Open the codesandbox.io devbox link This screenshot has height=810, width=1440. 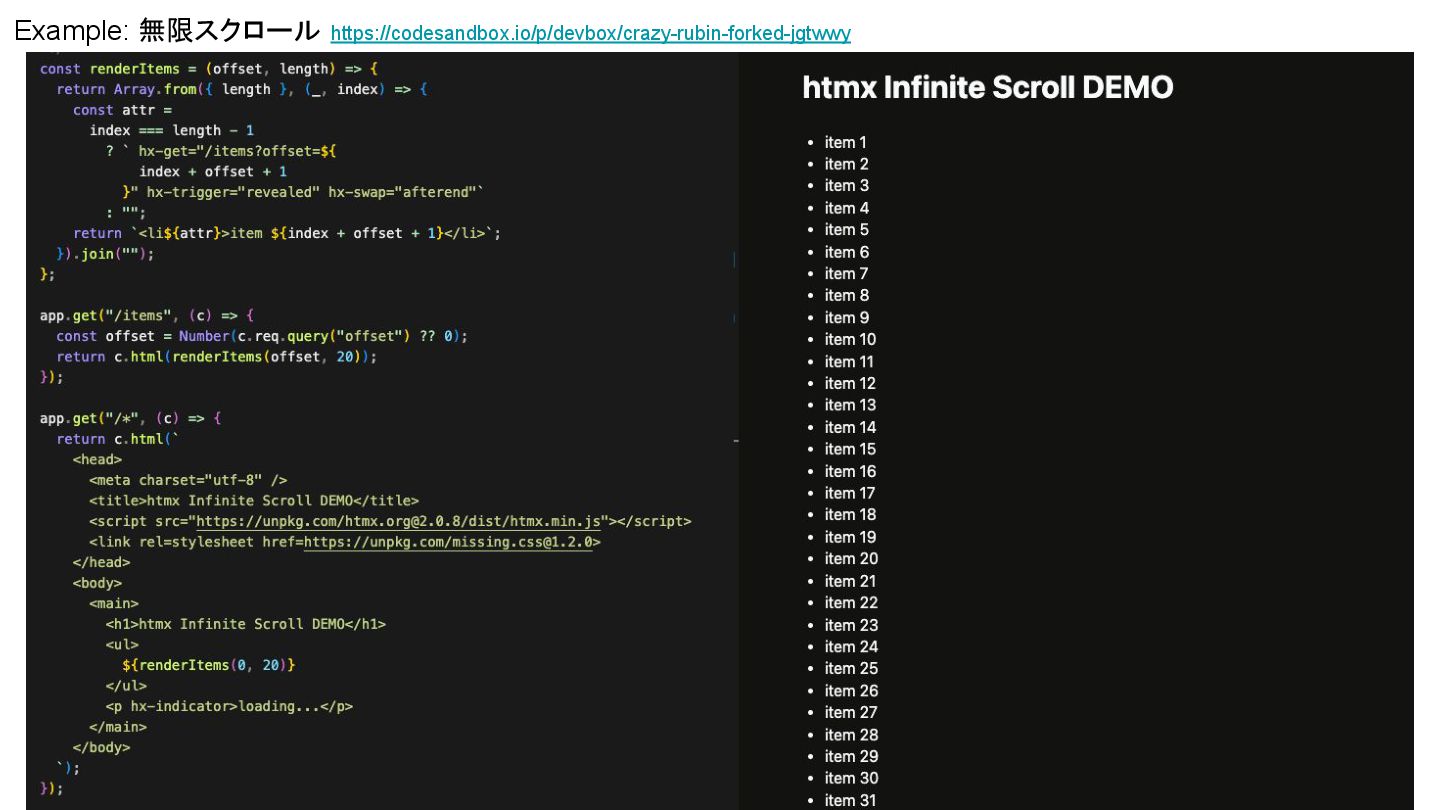(590, 34)
